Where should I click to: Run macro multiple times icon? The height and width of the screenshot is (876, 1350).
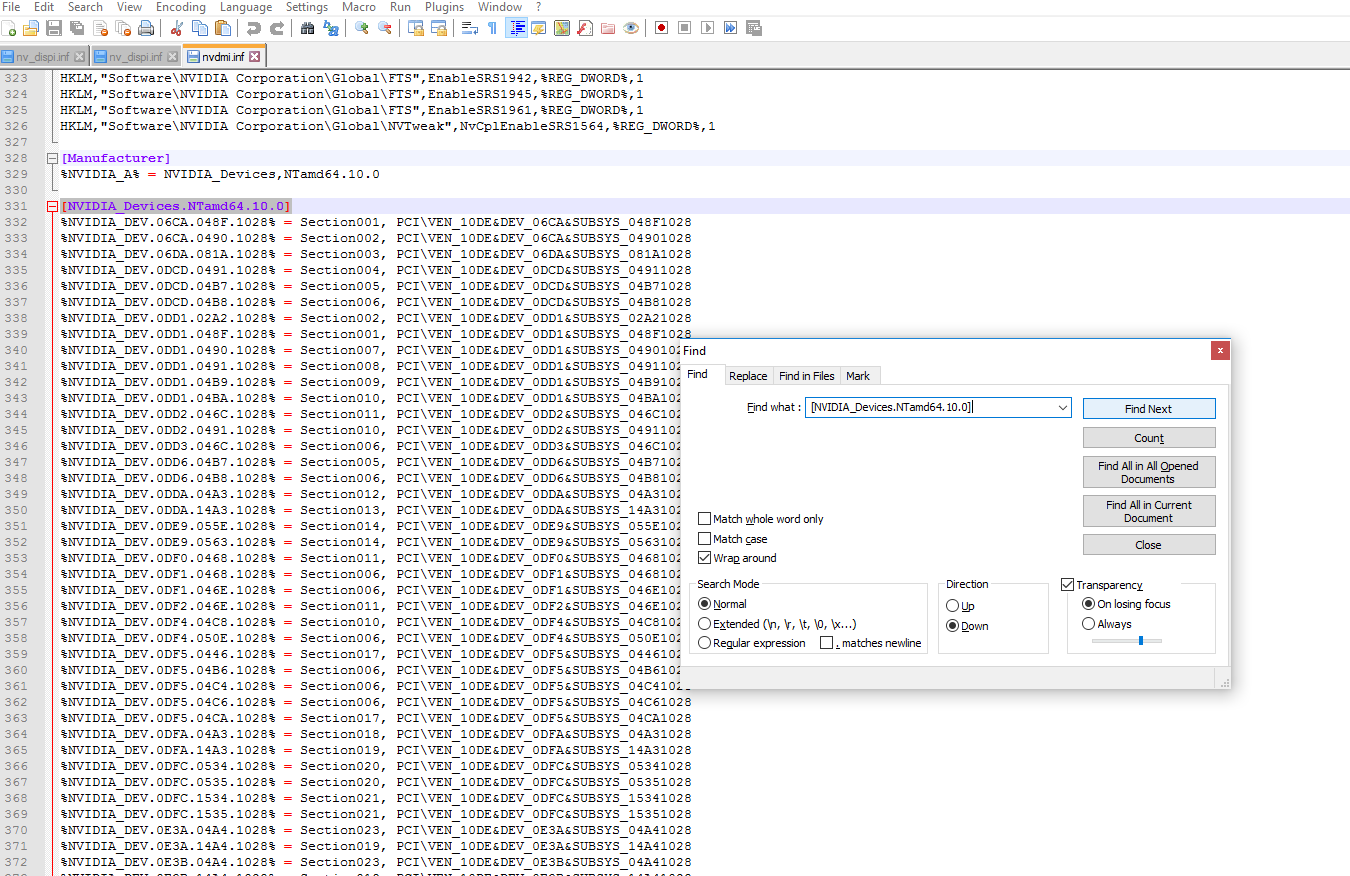pyautogui.click(x=731, y=28)
